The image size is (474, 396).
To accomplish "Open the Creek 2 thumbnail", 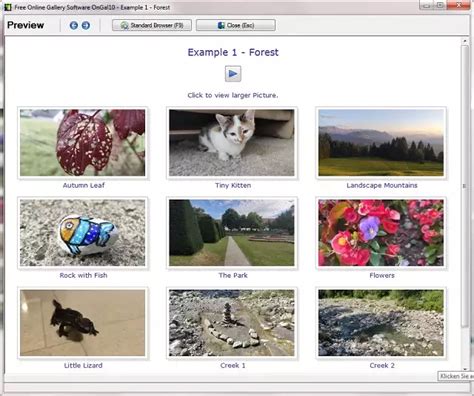I will click(x=381, y=323).
